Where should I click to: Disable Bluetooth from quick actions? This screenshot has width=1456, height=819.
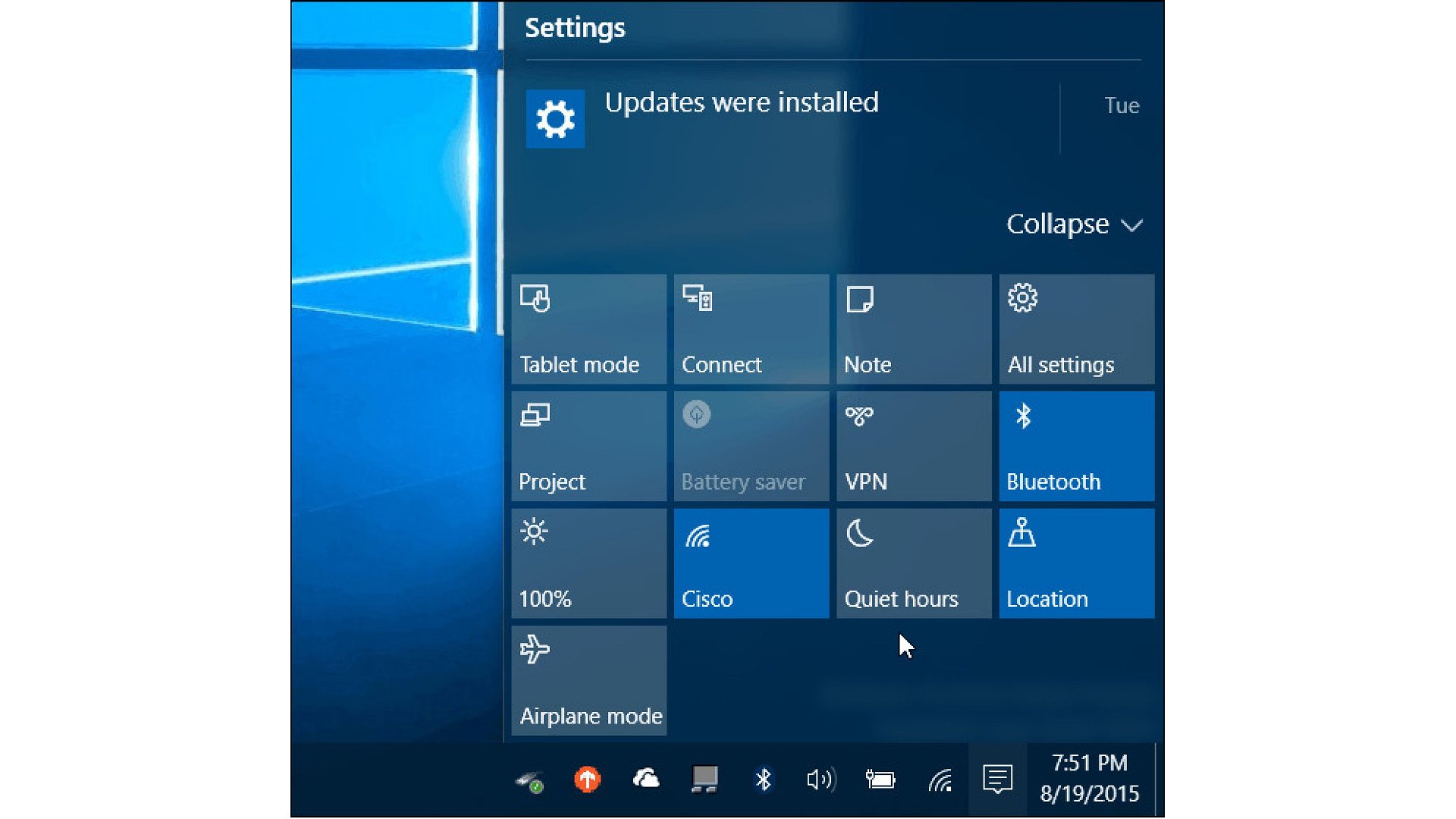coord(1075,446)
